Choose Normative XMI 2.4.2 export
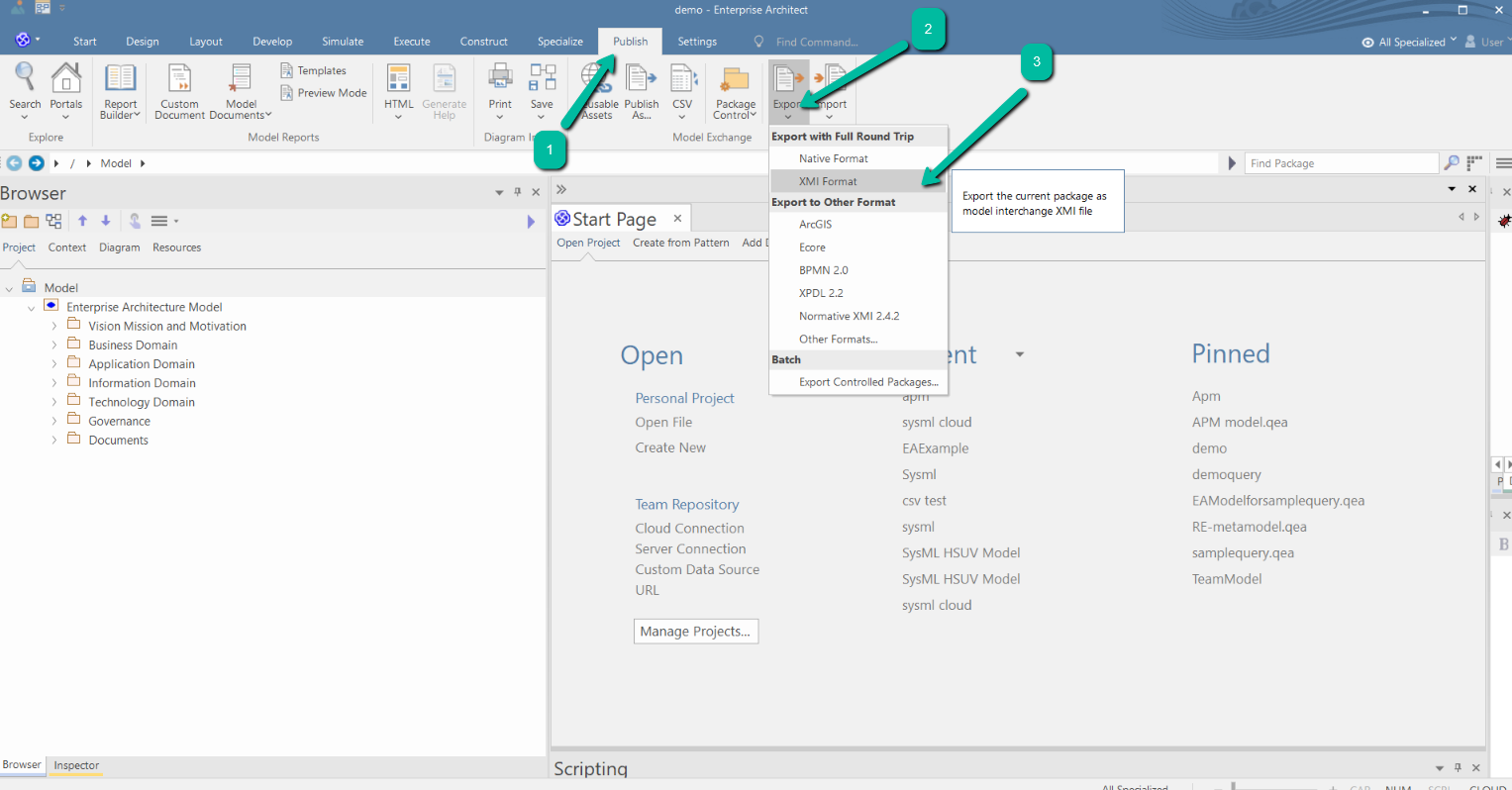The width and height of the screenshot is (1512, 790). coord(858,316)
